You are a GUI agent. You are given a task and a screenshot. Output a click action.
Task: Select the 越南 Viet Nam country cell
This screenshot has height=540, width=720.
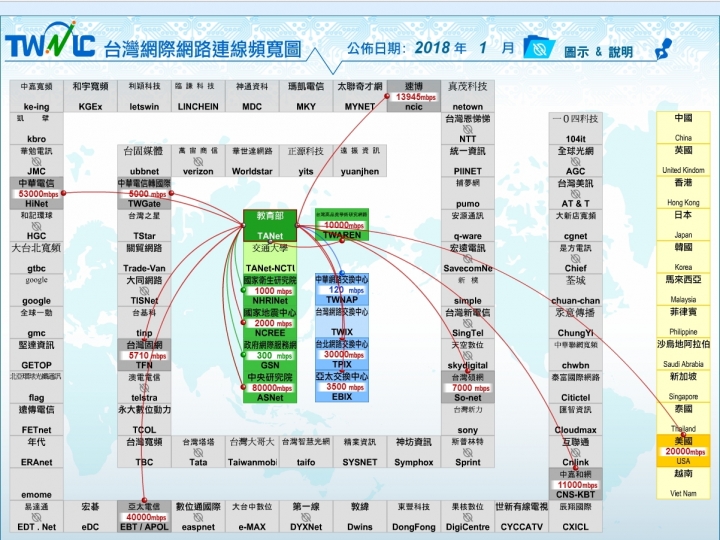click(x=683, y=483)
